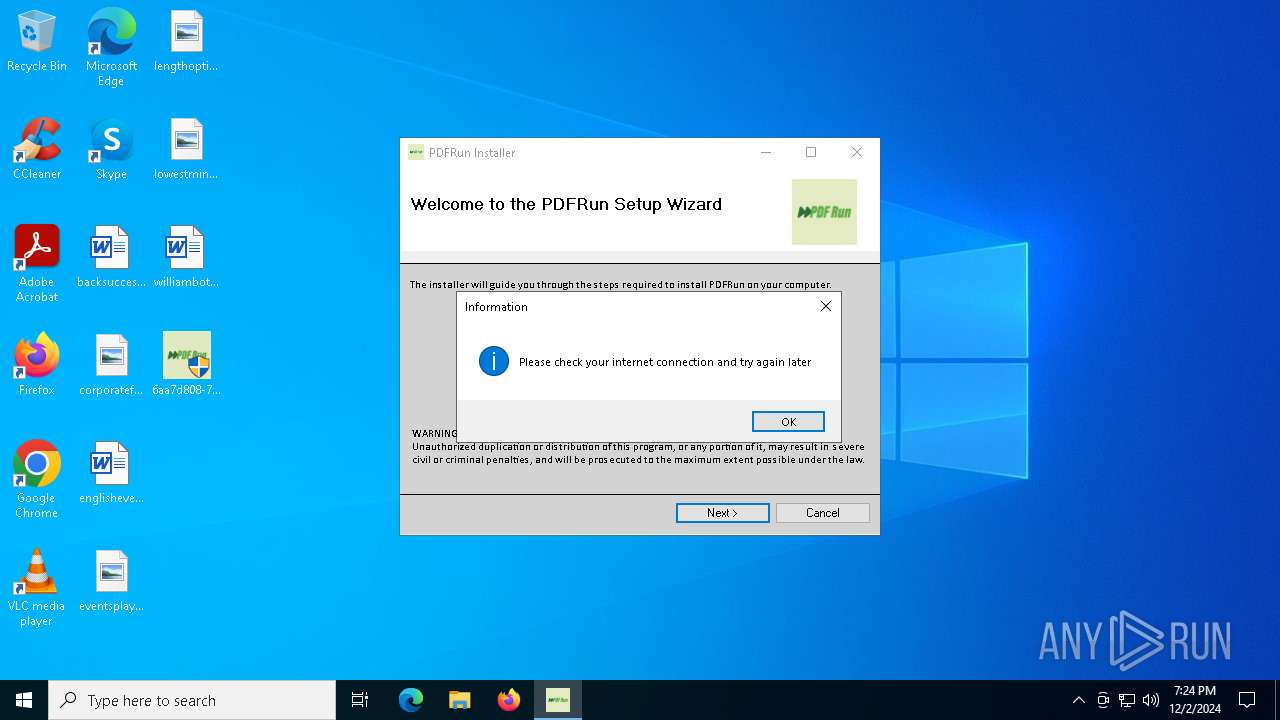
Task: Select the Adobe Acrobat desktop shortcut
Action: [37, 264]
